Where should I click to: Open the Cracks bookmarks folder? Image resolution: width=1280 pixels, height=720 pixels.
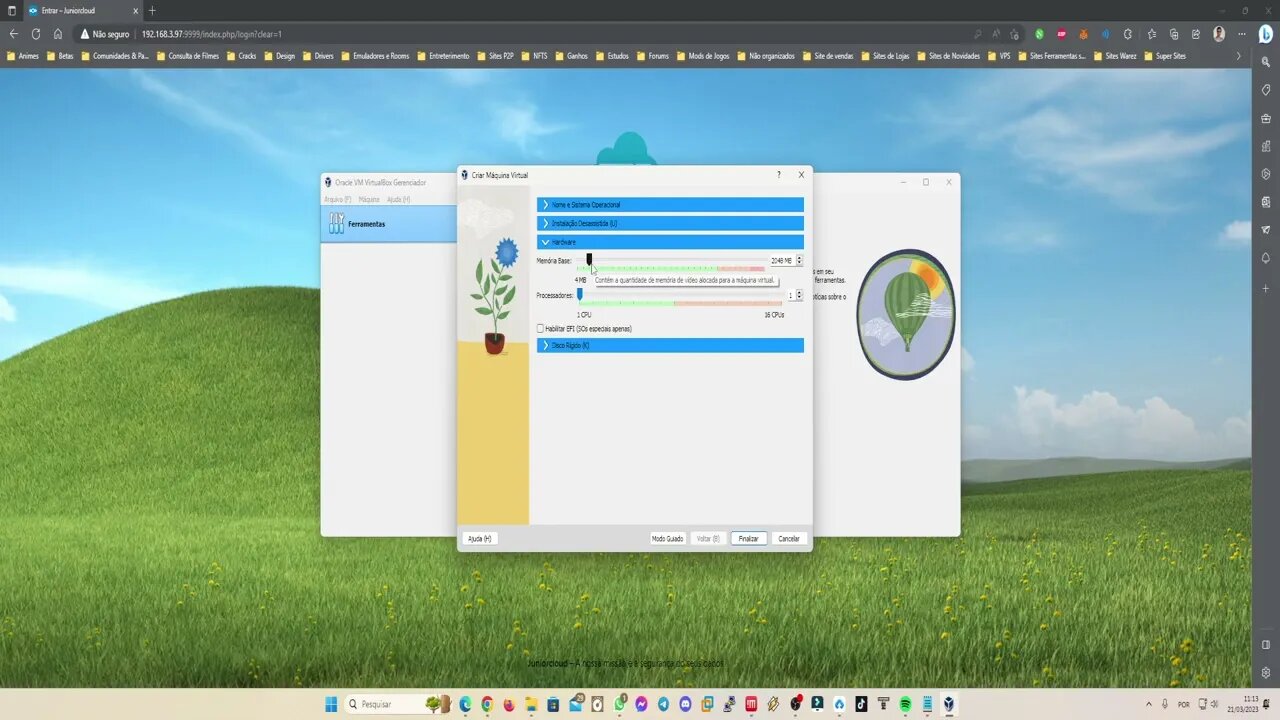(242, 56)
